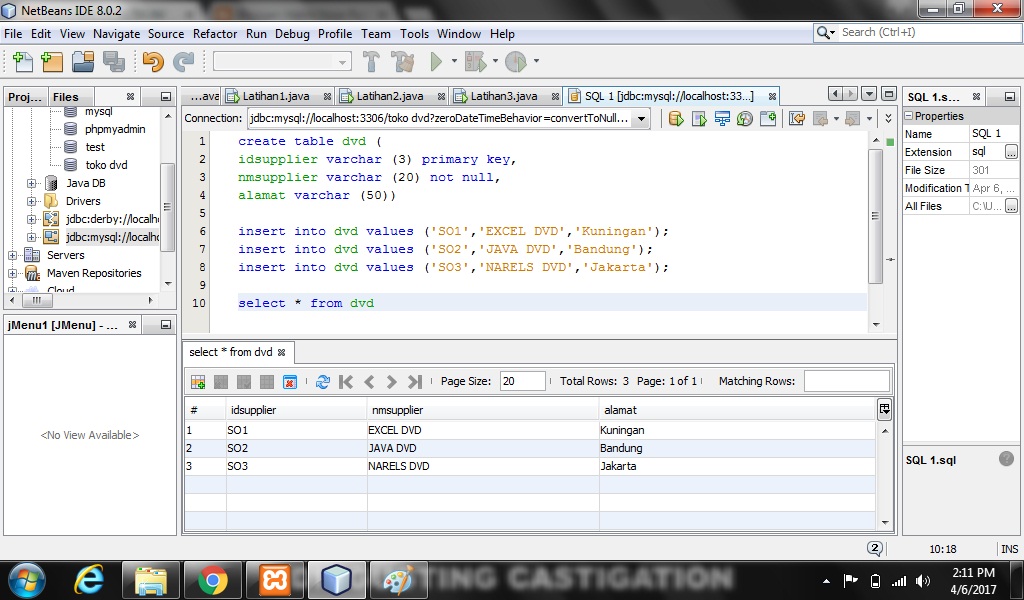Screen dimensions: 1024x600
Task: Open the project configuration combo box
Action: pos(282,61)
